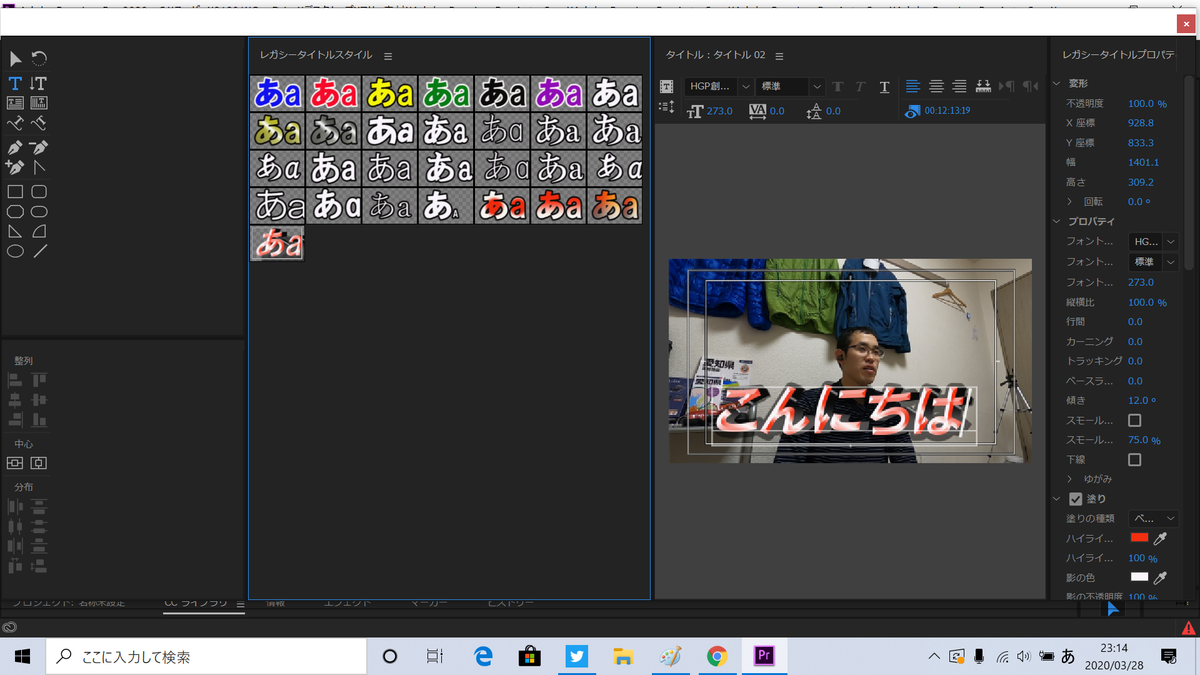Select the horizontal Area Type tool

tap(15, 102)
